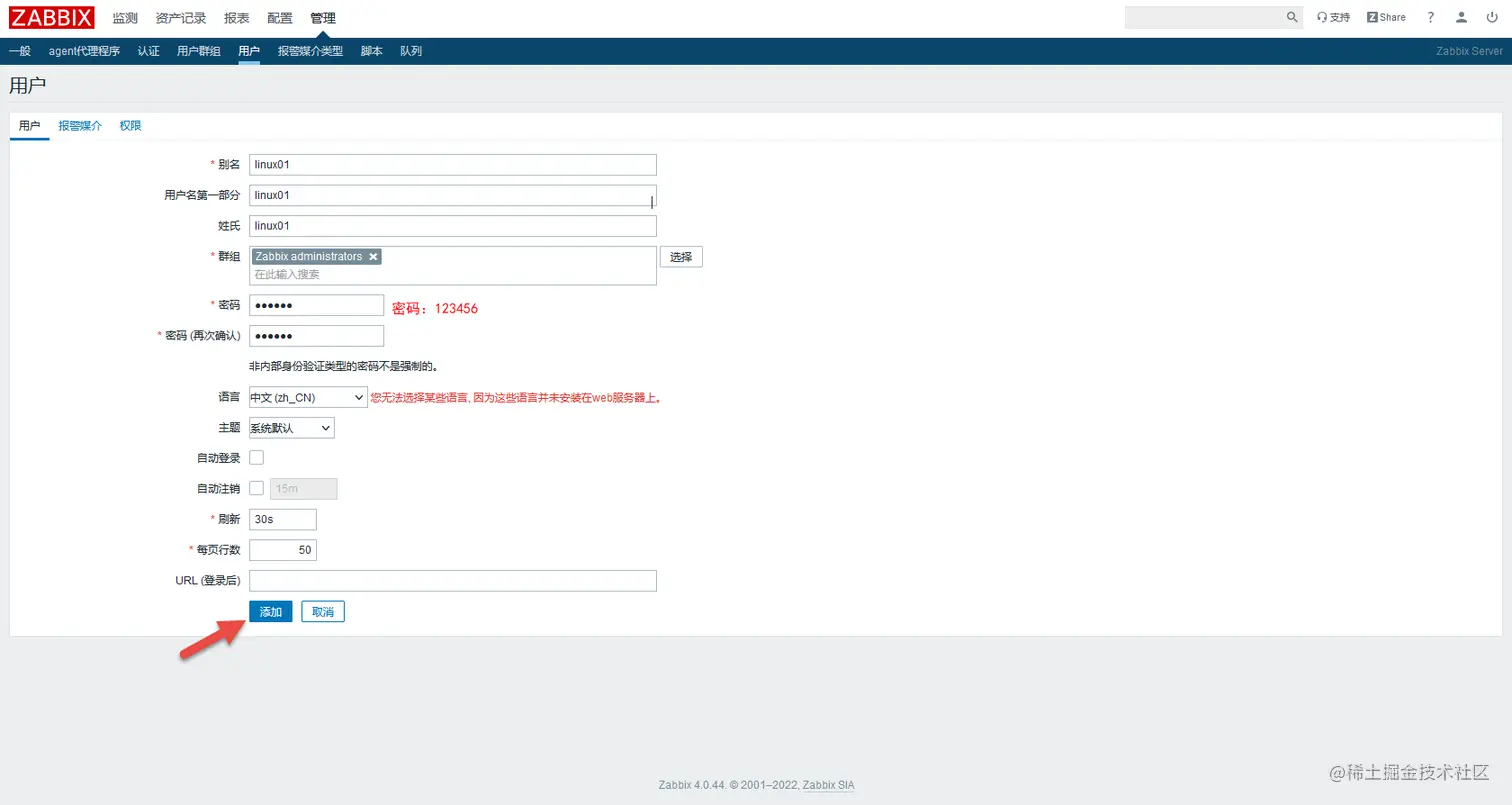The image size is (1512, 805).
Task: Click the disabled 15m auto-logout field
Action: (304, 489)
